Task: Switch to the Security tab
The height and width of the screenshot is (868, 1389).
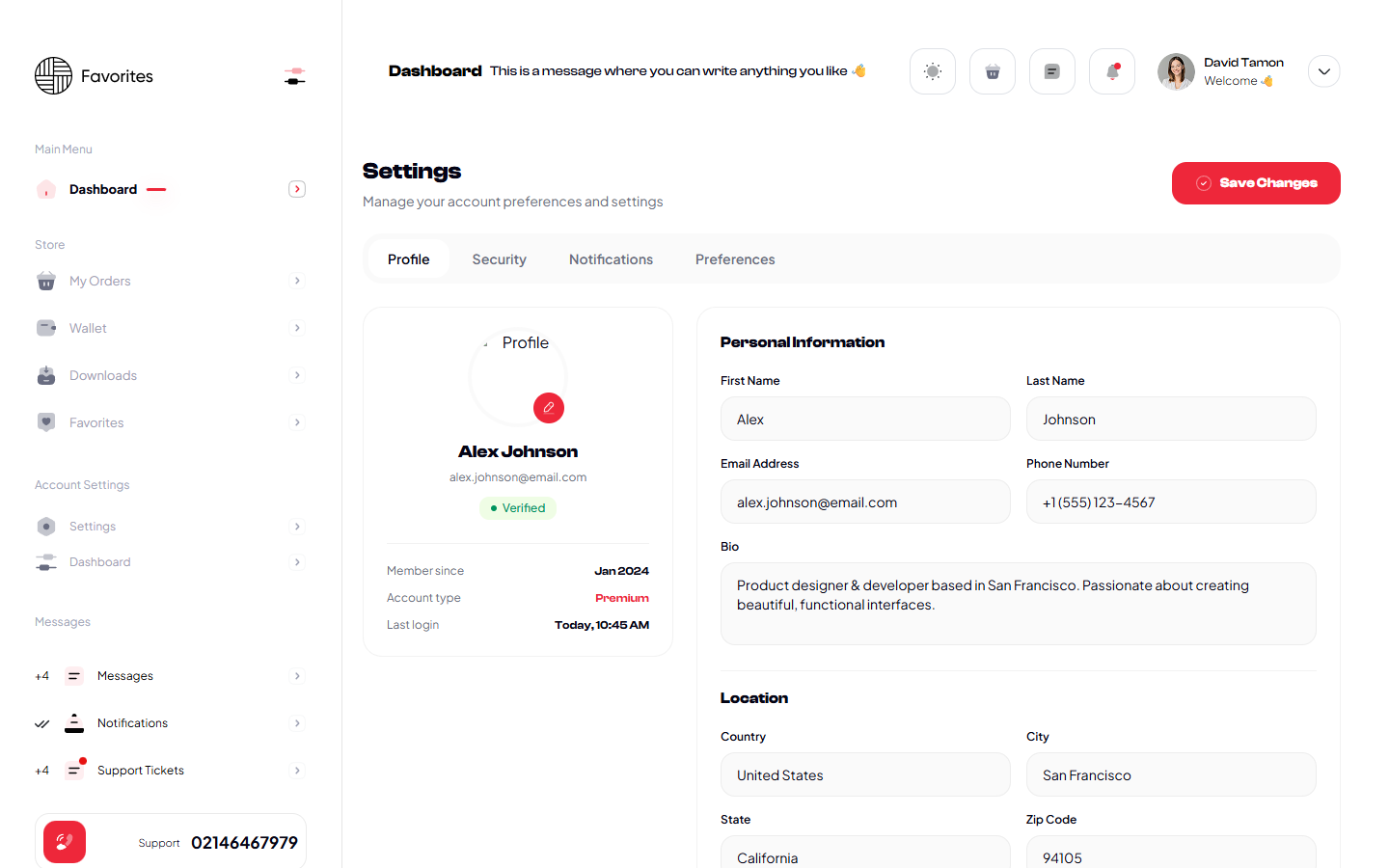Action: click(x=499, y=259)
